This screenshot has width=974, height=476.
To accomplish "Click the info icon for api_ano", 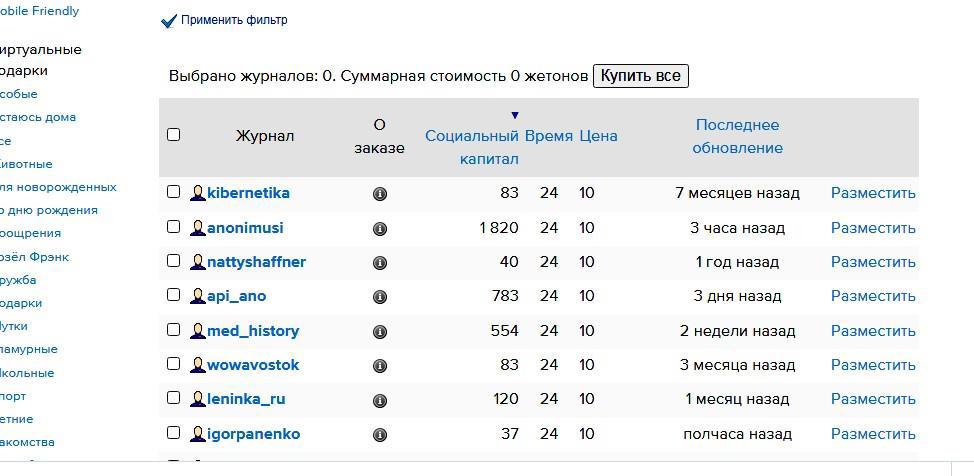I will pyautogui.click(x=380, y=297).
